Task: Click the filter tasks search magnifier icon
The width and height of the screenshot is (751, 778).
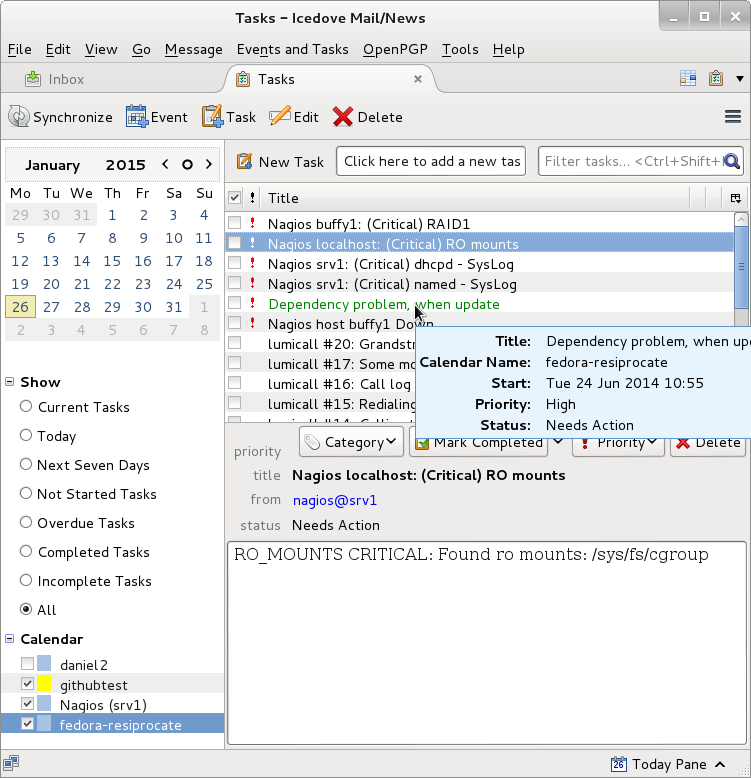Action: coord(732,161)
